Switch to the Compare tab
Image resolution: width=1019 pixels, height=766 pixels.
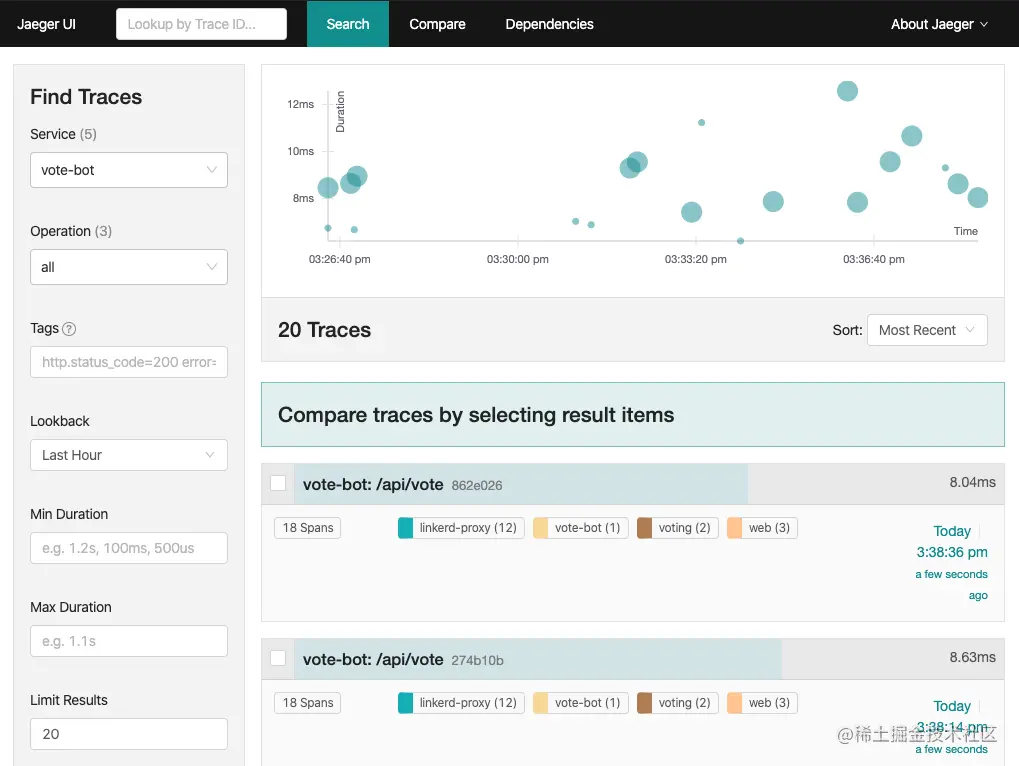pyautogui.click(x=437, y=24)
